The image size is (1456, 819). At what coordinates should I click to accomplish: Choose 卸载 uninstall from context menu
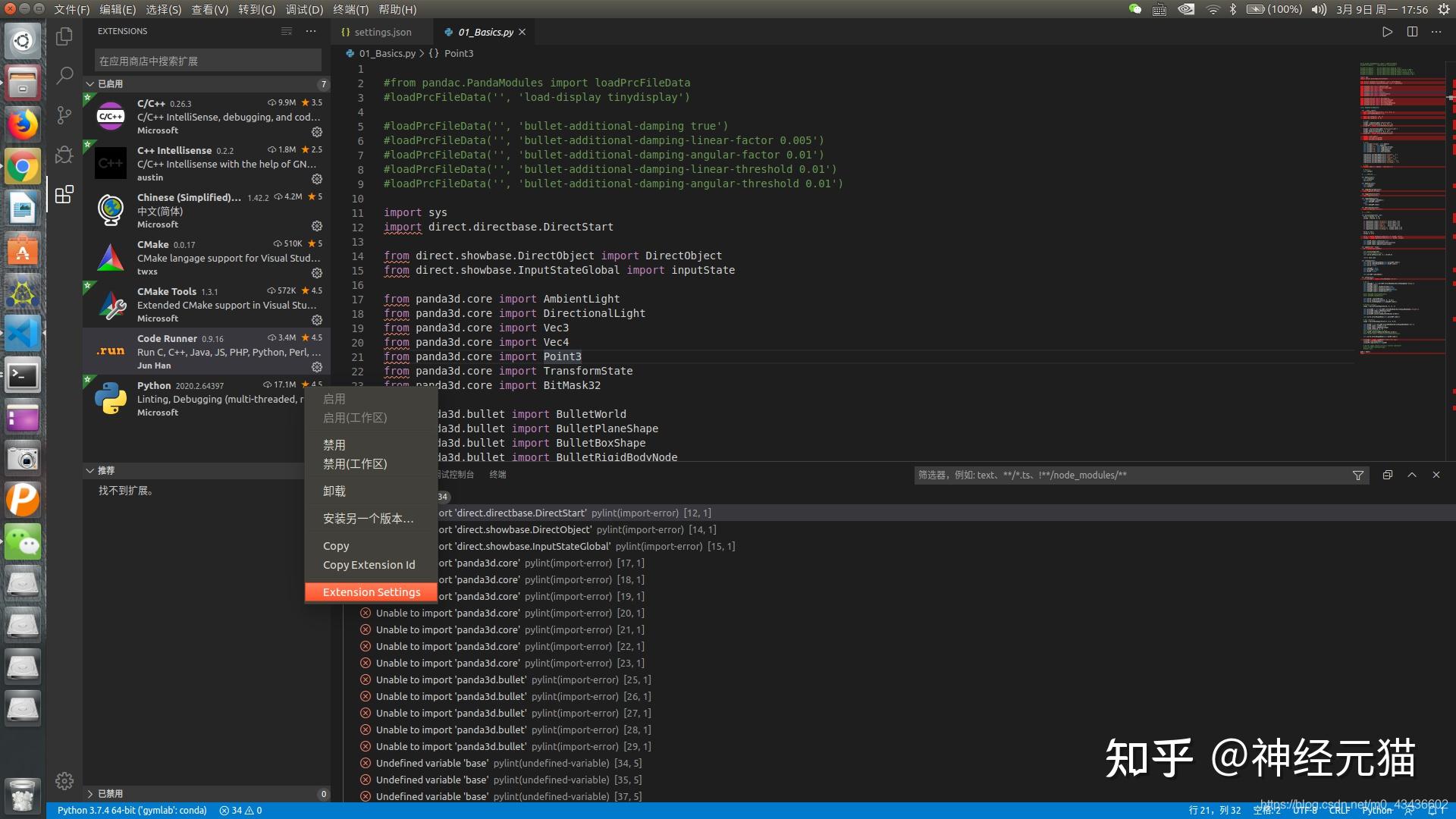334,491
